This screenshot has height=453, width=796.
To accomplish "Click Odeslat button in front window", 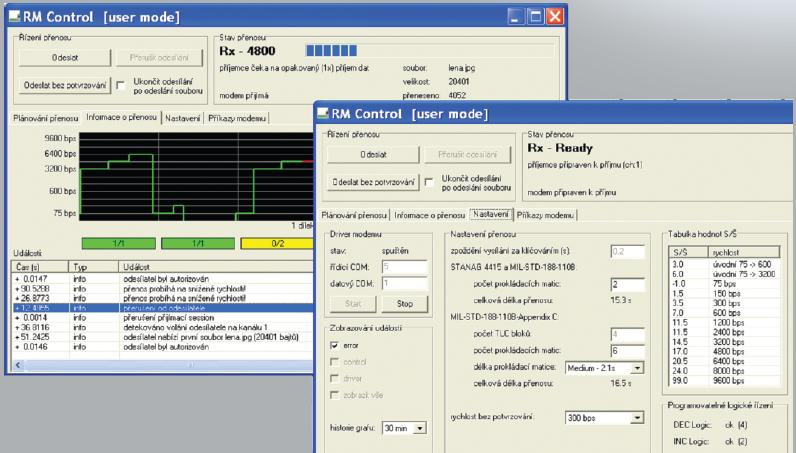I will (x=373, y=154).
